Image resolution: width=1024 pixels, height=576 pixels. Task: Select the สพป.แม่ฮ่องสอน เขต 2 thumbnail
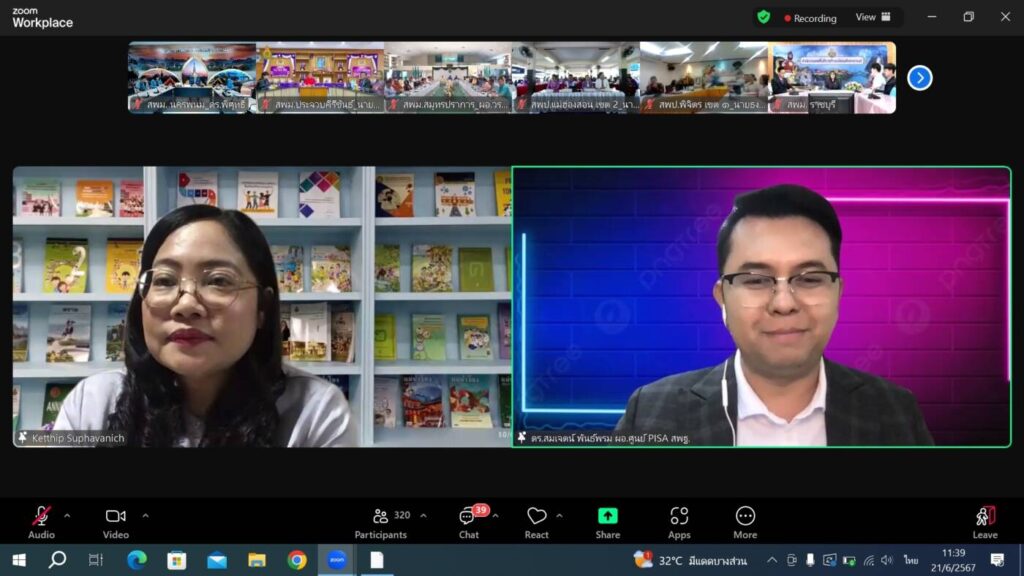pyautogui.click(x=576, y=78)
